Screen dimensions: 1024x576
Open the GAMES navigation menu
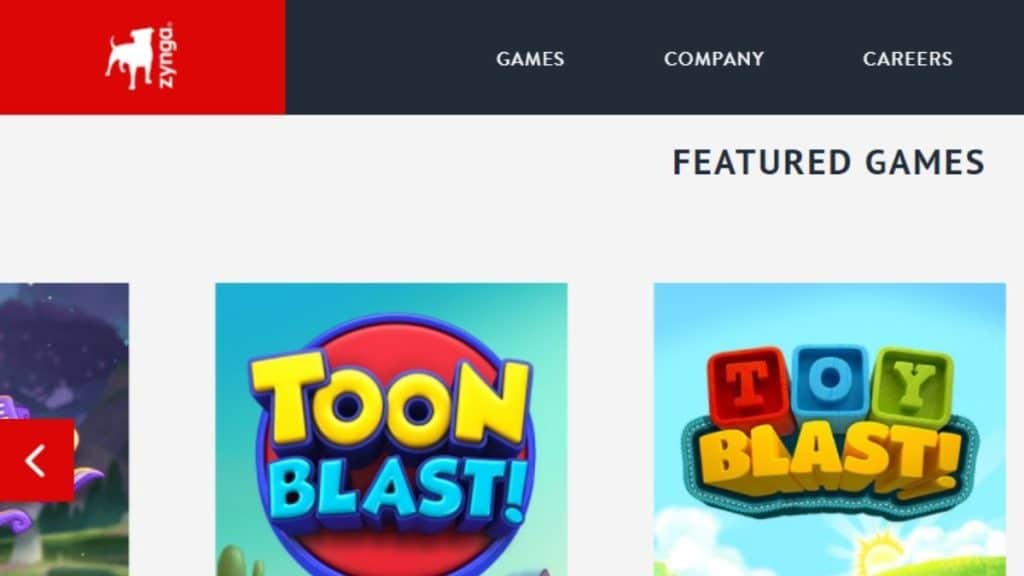530,59
